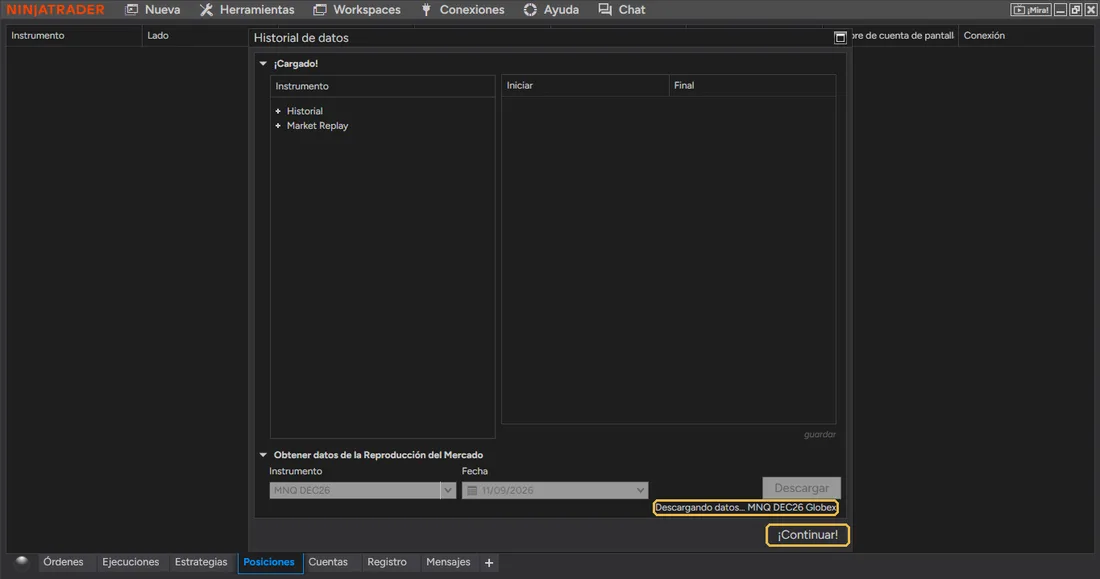Open the Ayuda menu
The image size is (1100, 579).
[551, 10]
